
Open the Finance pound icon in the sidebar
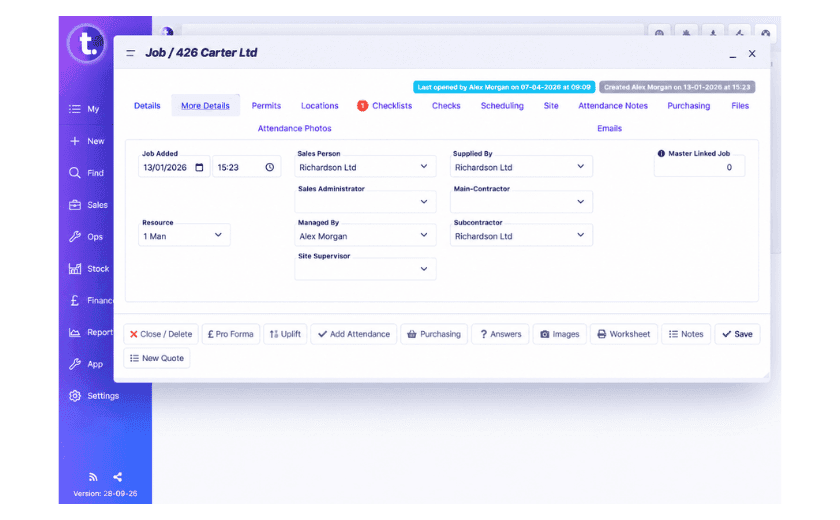[x=74, y=300]
